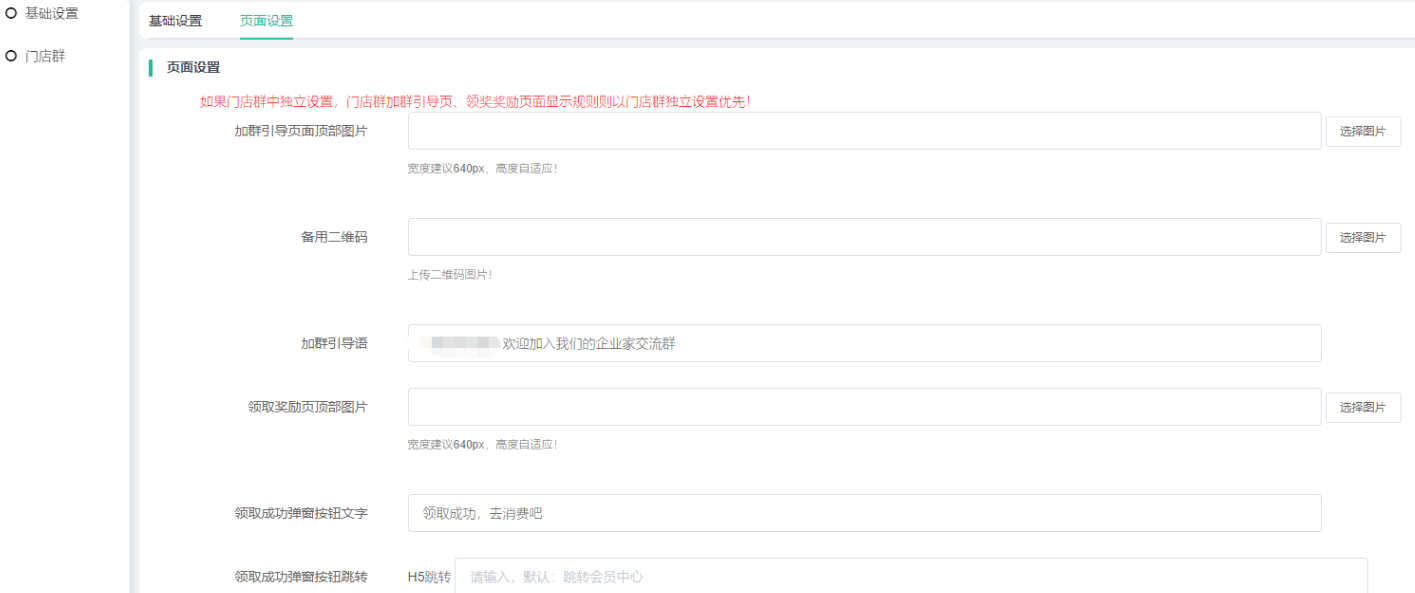
Task: Click 选择图片 for 备用二维码
Action: 1362,237
